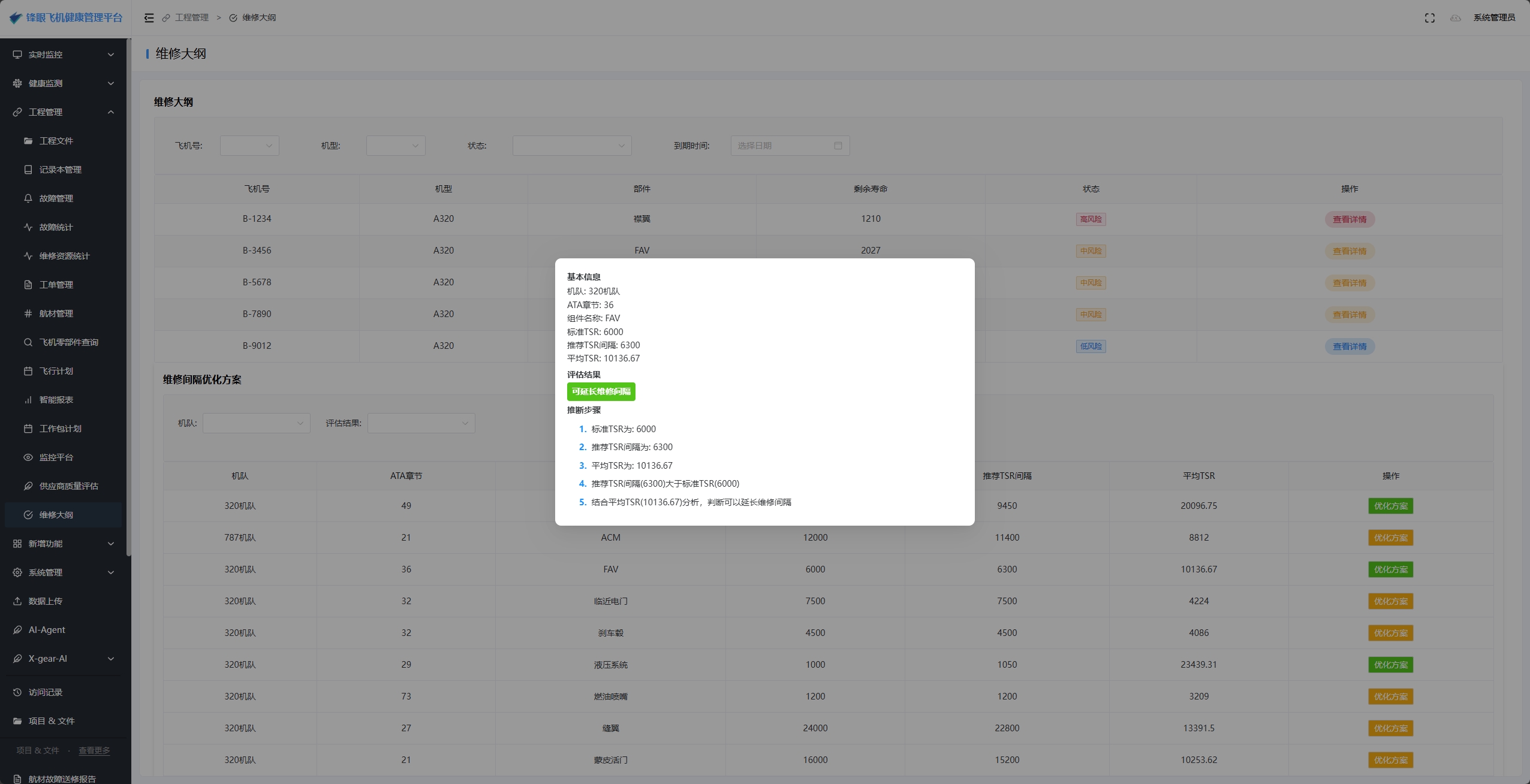Click 优化方案 for the 787机队 ACM row

[x=1391, y=538]
